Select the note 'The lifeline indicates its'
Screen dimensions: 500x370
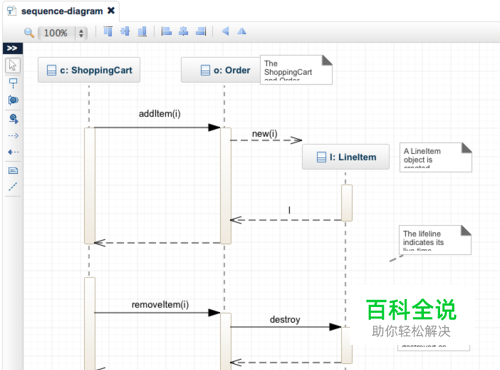(435, 240)
